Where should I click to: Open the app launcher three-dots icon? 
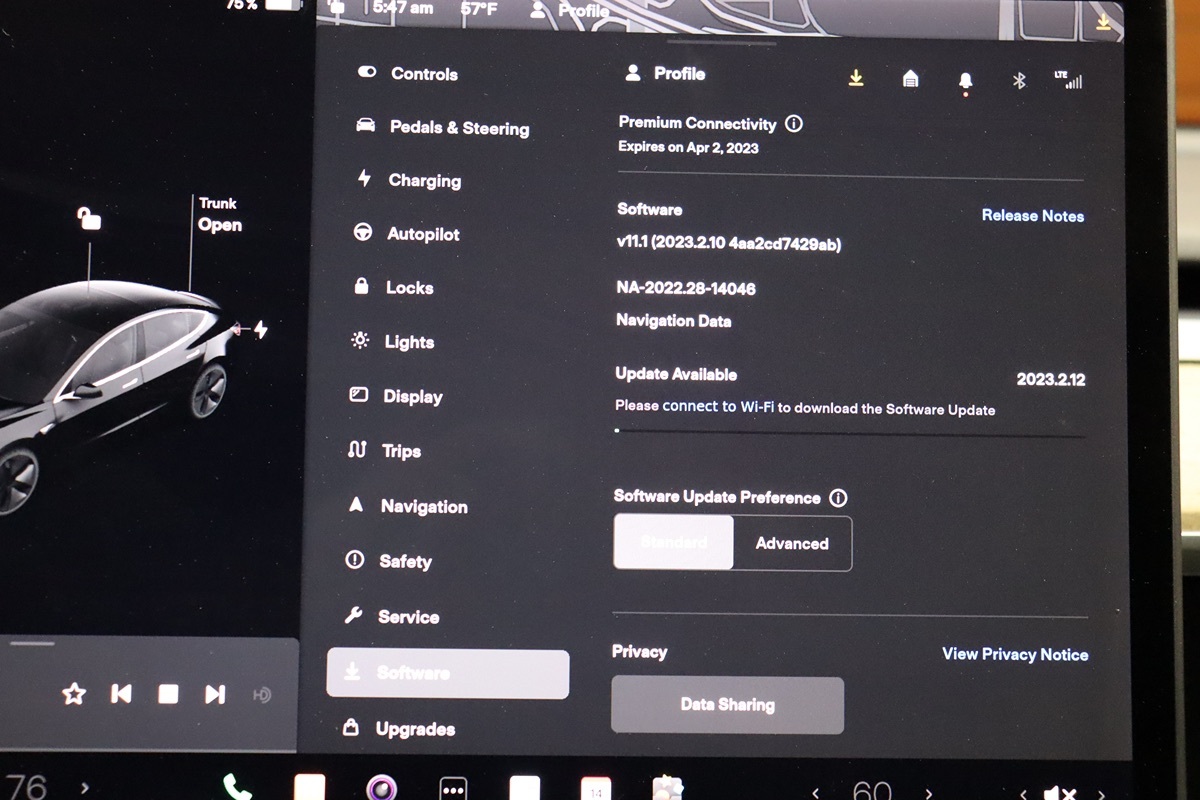coord(453,788)
